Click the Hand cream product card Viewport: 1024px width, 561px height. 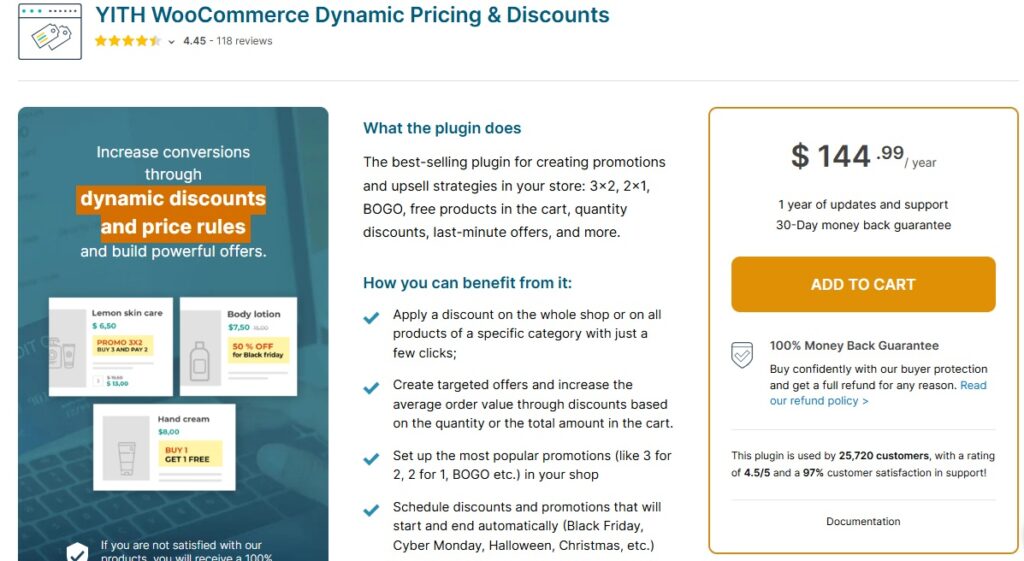click(x=165, y=446)
